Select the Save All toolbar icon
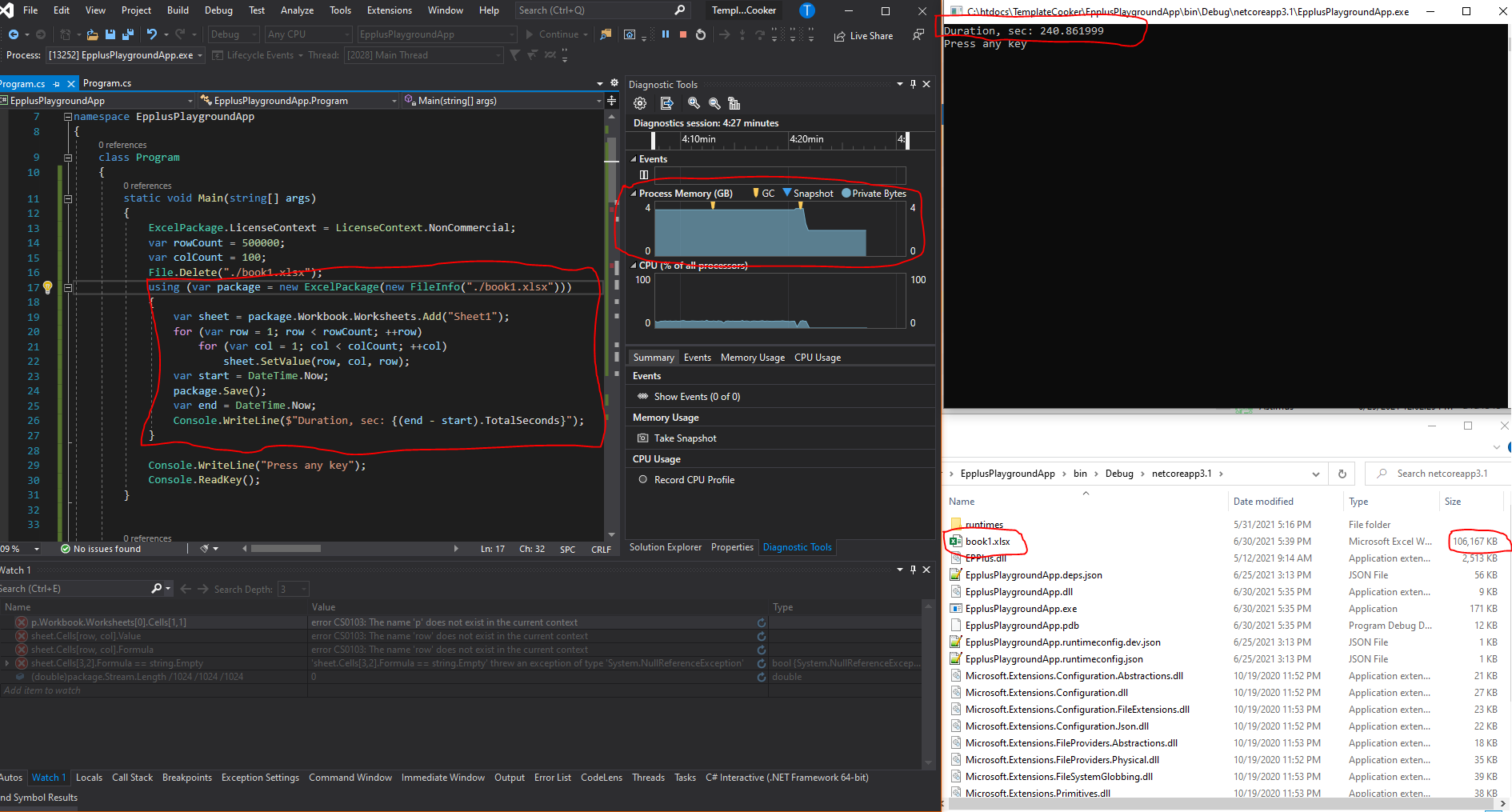Viewport: 1512px width, 812px height. [128, 34]
